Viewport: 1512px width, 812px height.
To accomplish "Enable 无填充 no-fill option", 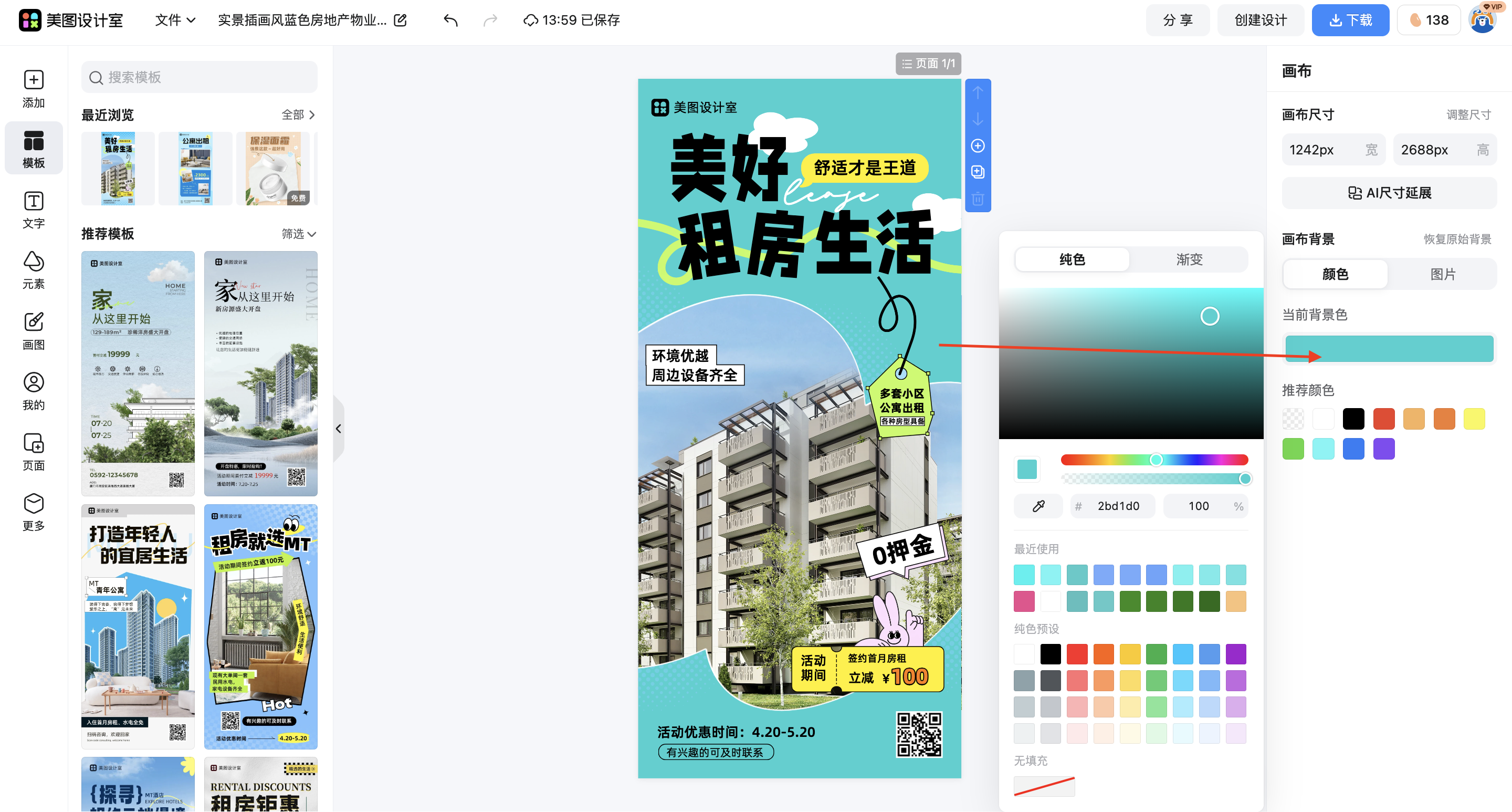I will (x=1044, y=786).
